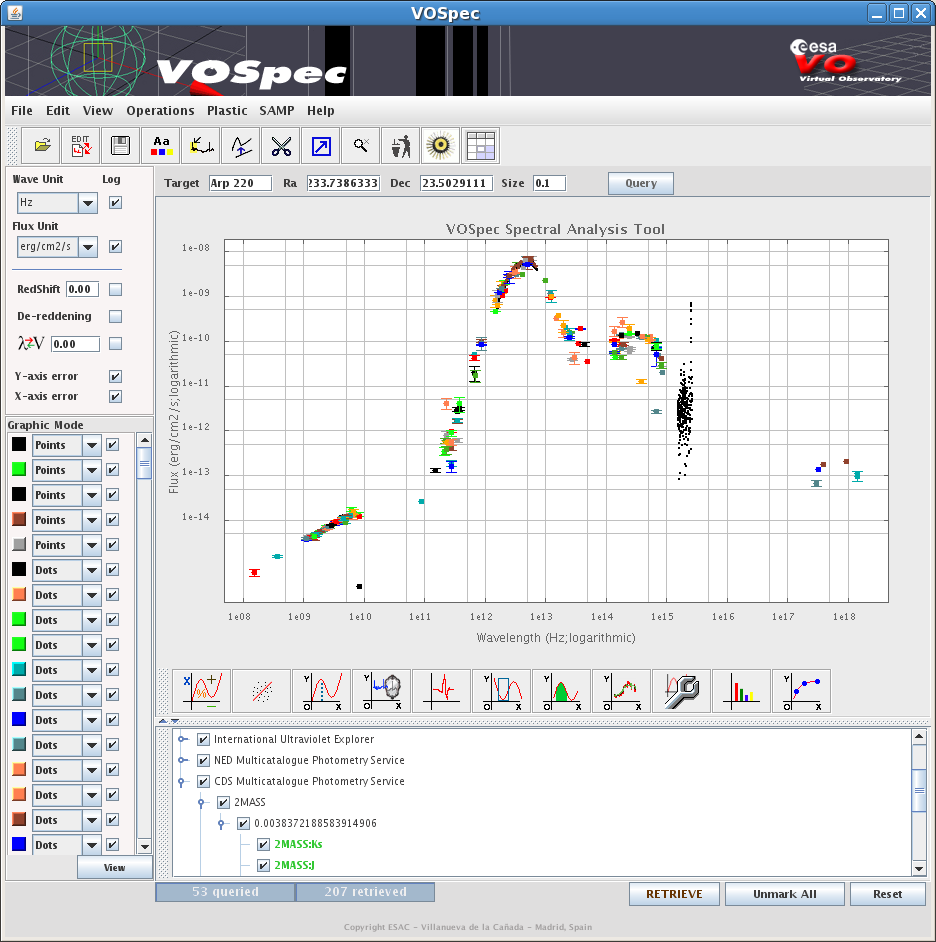Click the floppy disk save icon

click(x=121, y=145)
